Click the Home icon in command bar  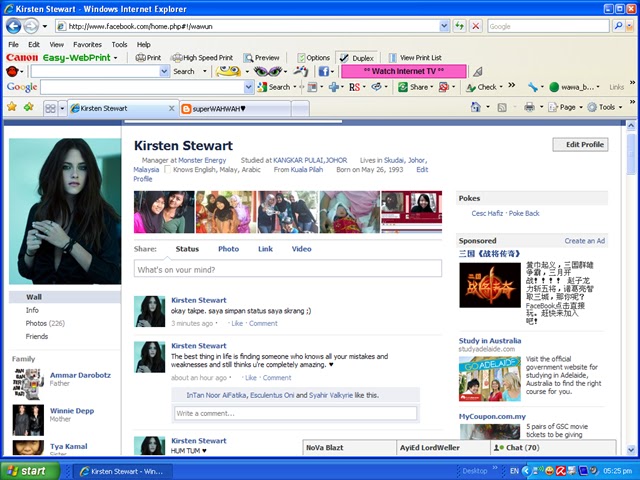tap(476, 107)
